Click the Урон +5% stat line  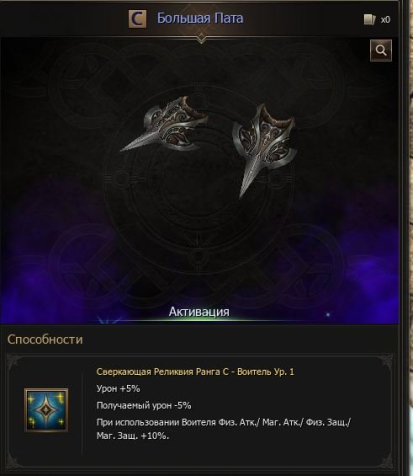coord(118,389)
